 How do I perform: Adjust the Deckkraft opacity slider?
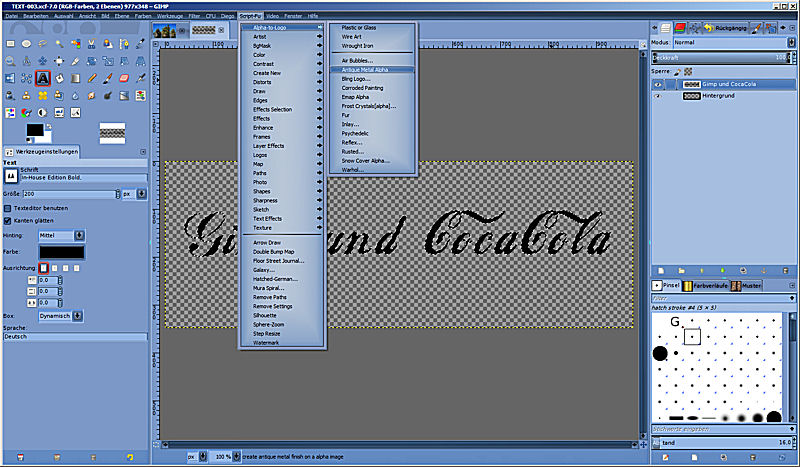point(723,58)
